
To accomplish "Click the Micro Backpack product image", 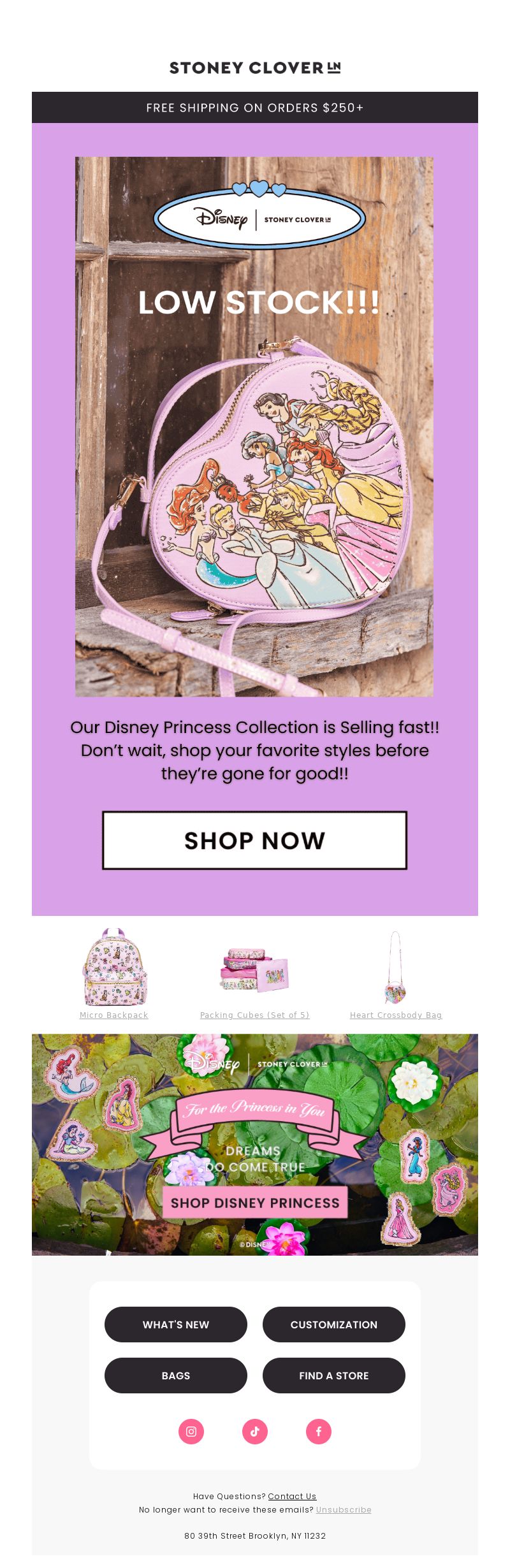I will (x=114, y=966).
